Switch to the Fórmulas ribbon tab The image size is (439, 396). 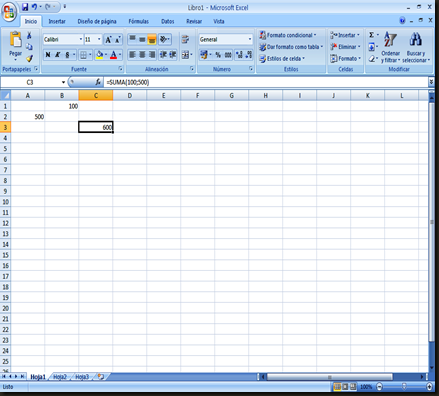[x=139, y=21]
